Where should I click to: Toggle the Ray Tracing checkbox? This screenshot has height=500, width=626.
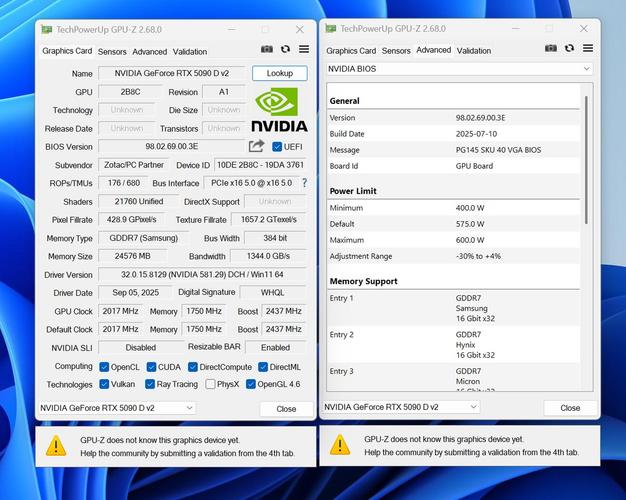(x=149, y=384)
